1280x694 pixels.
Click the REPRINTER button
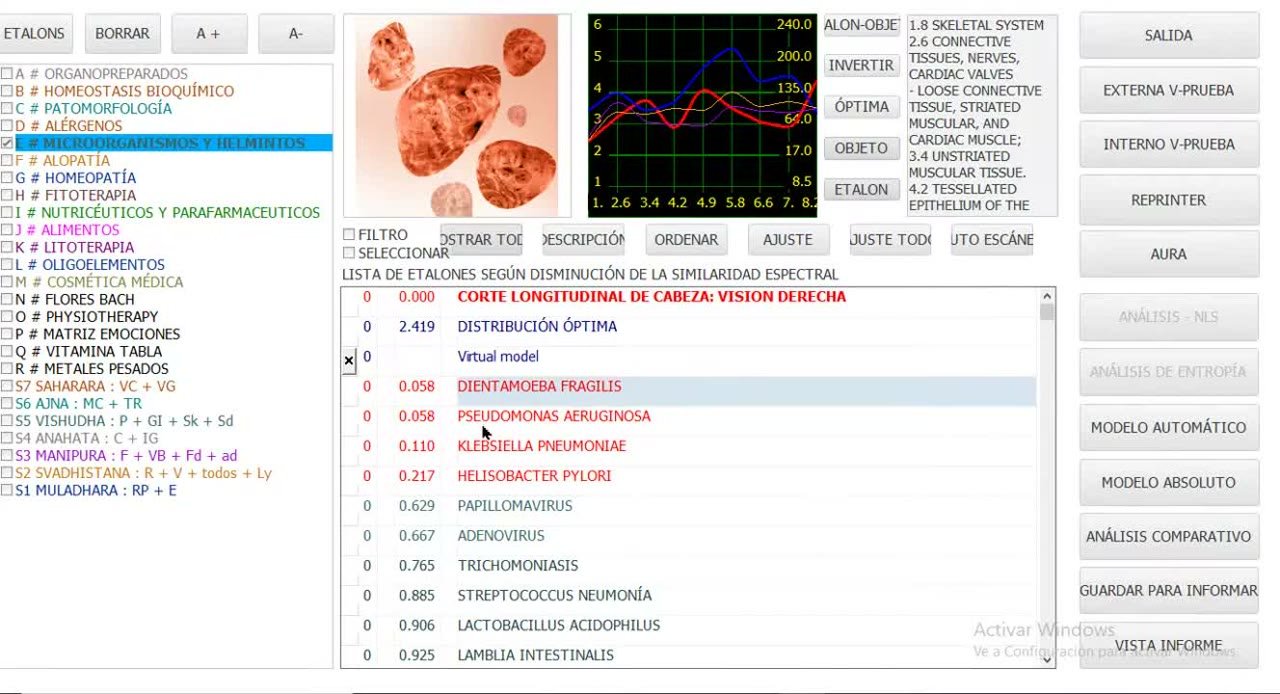1168,200
